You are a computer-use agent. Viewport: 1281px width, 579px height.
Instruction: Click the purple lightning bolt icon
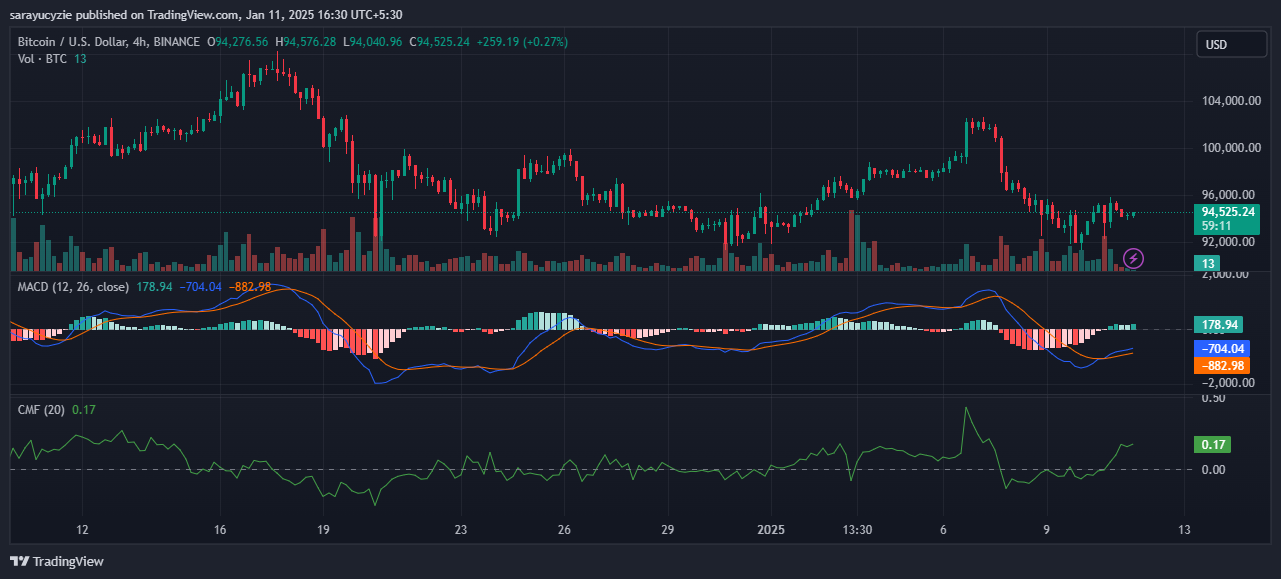[x=1134, y=258]
